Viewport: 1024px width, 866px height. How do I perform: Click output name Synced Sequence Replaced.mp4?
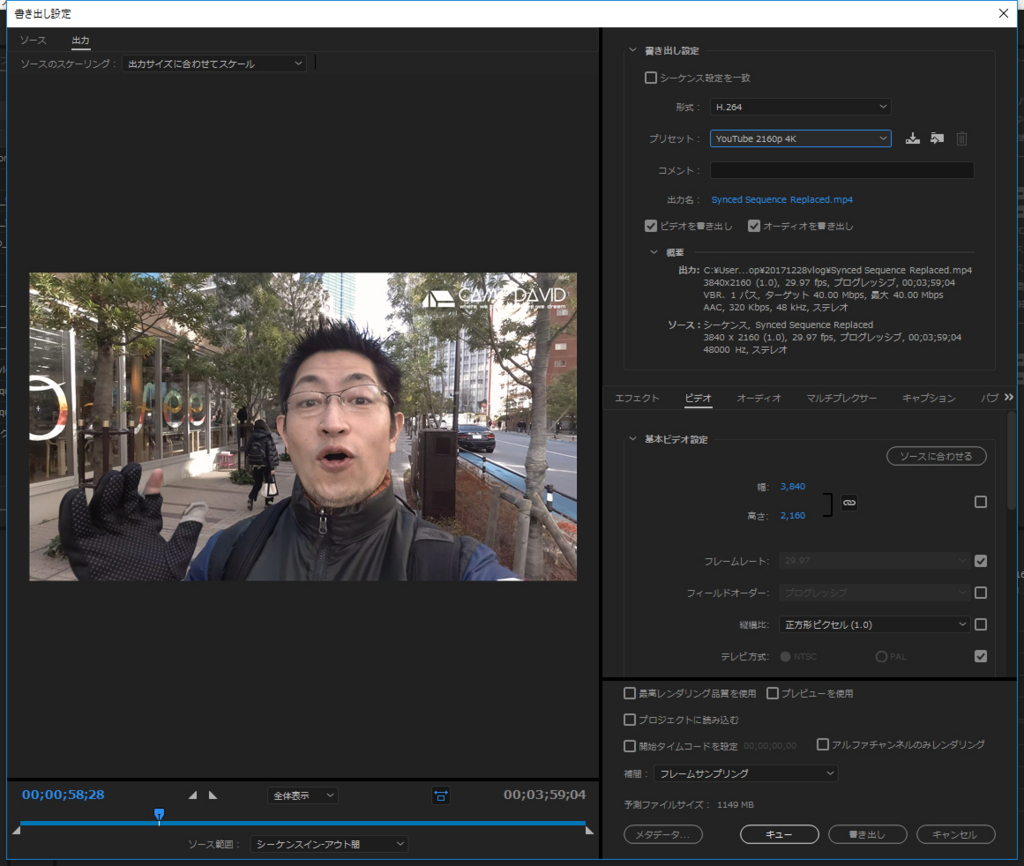pos(782,199)
